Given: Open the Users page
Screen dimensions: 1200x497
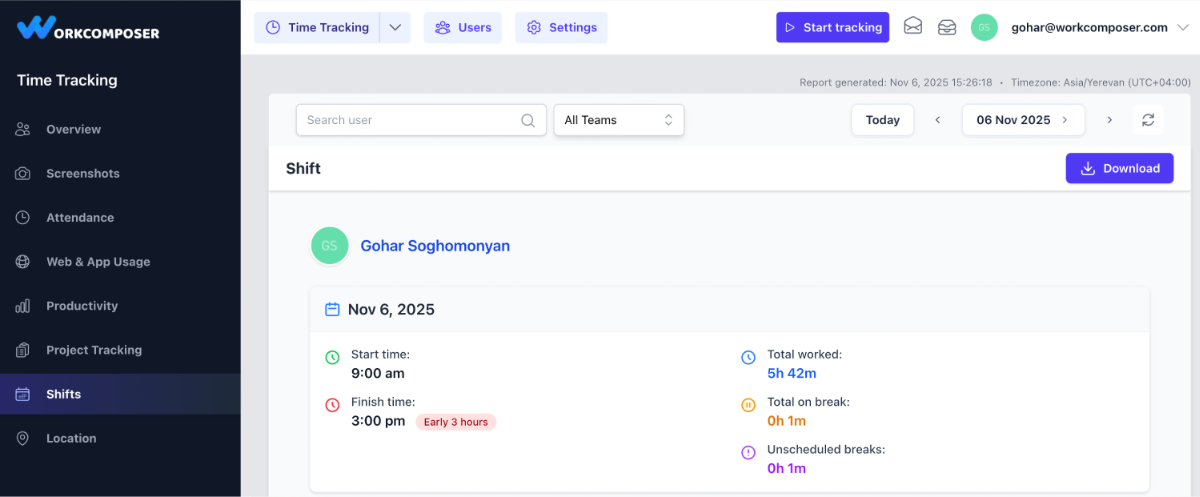Looking at the screenshot, I should tap(463, 27).
